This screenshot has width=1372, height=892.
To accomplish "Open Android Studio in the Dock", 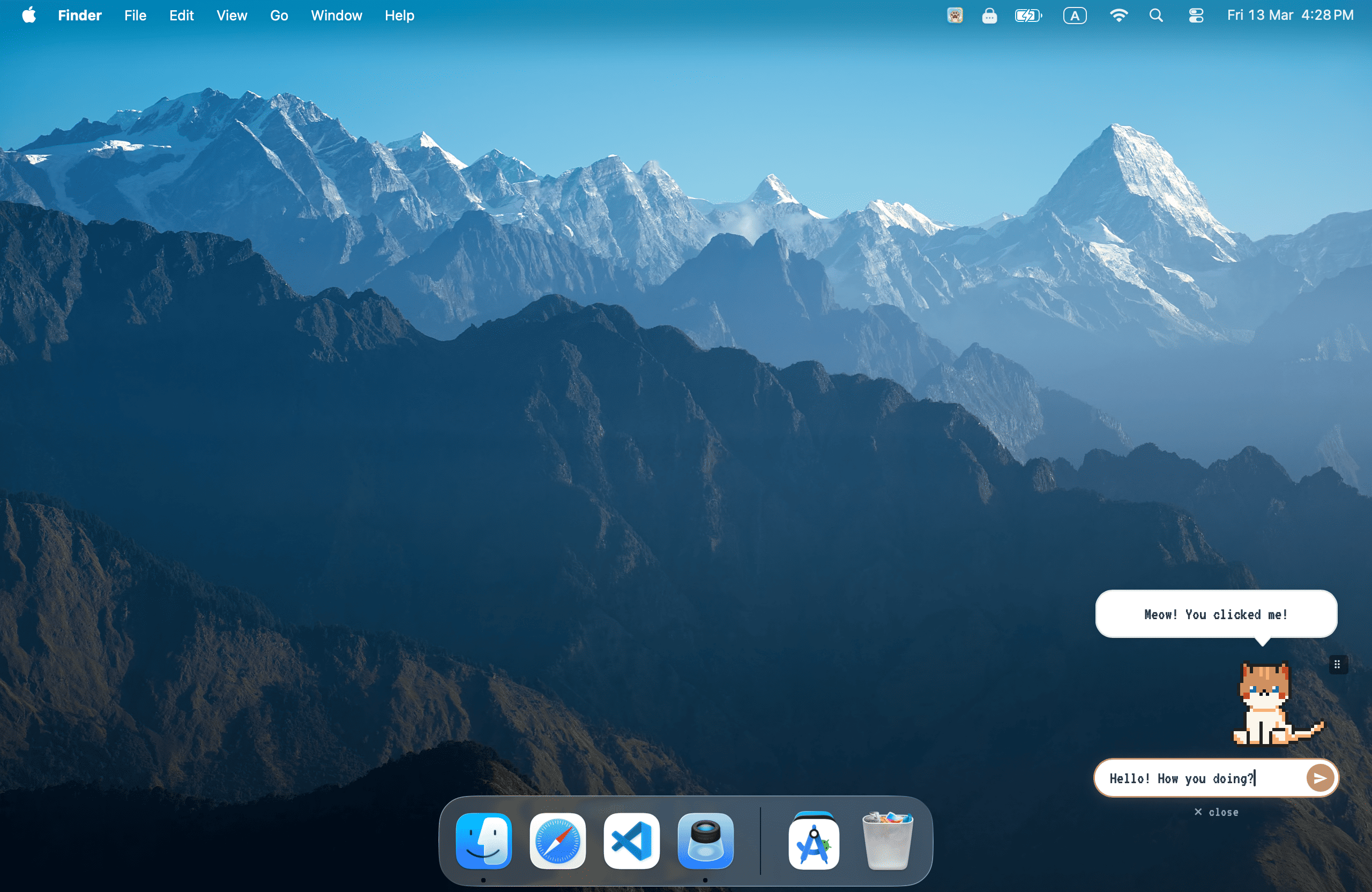I will [x=814, y=841].
